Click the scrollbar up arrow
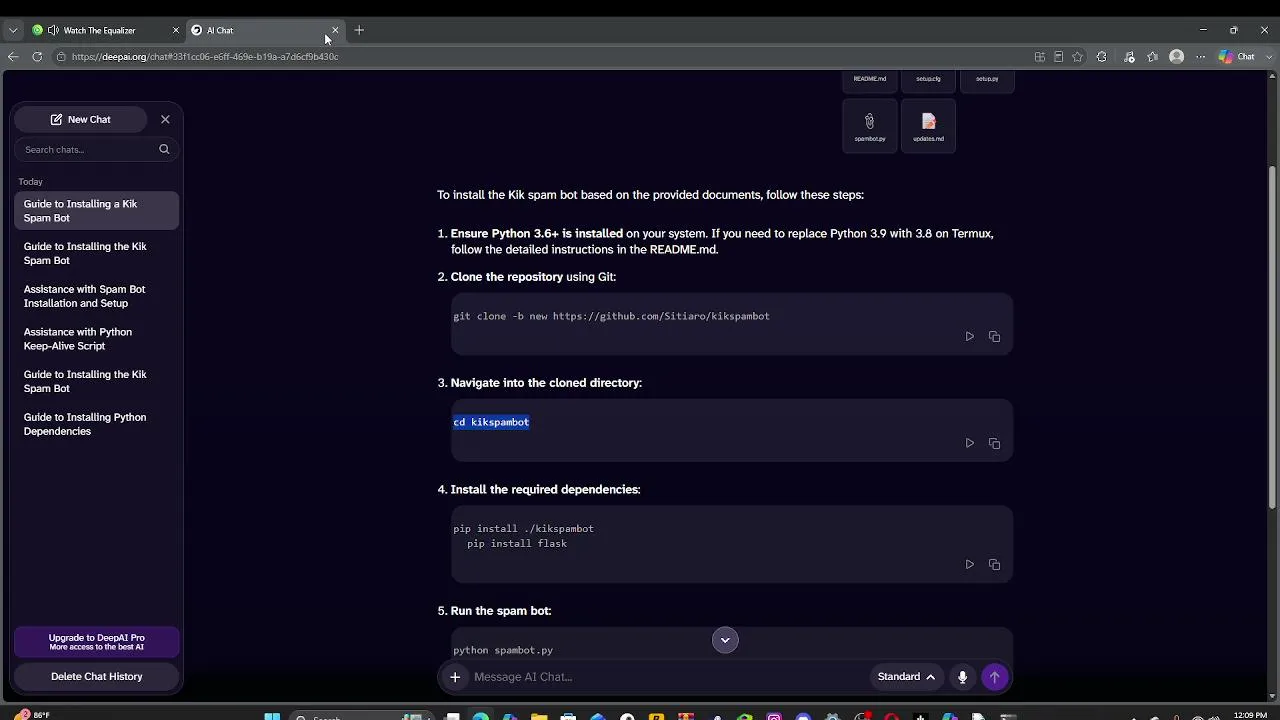 pyautogui.click(x=1273, y=78)
